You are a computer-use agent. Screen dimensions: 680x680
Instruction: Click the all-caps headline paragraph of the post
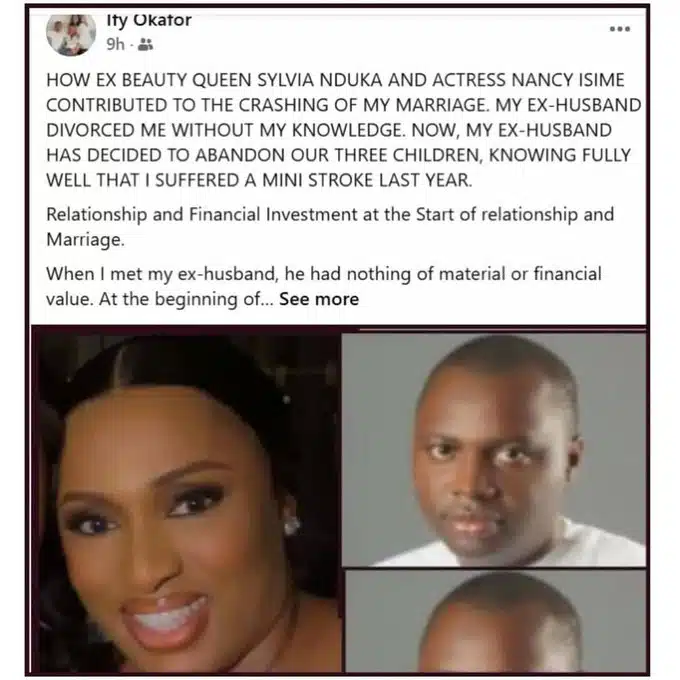[x=343, y=130]
